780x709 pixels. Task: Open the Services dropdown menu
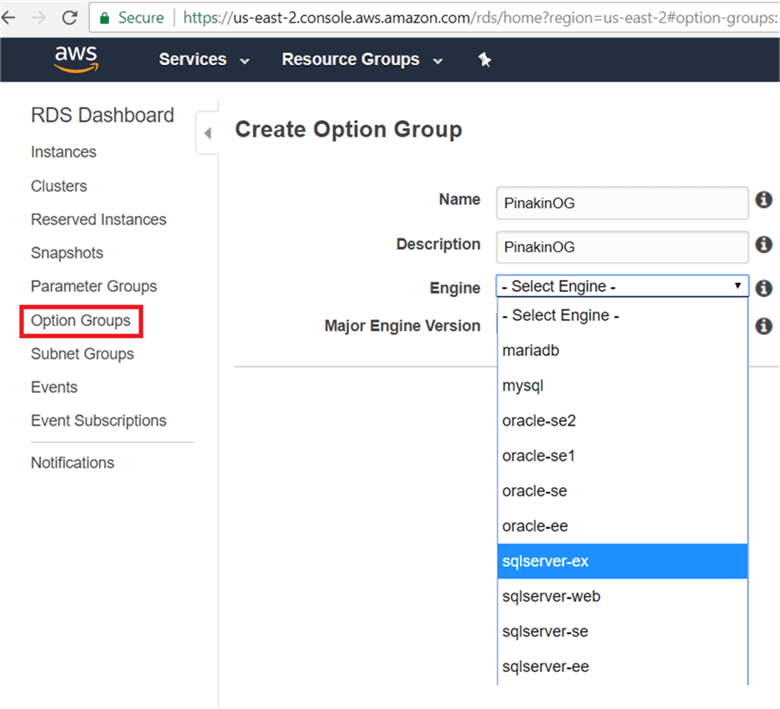click(204, 60)
